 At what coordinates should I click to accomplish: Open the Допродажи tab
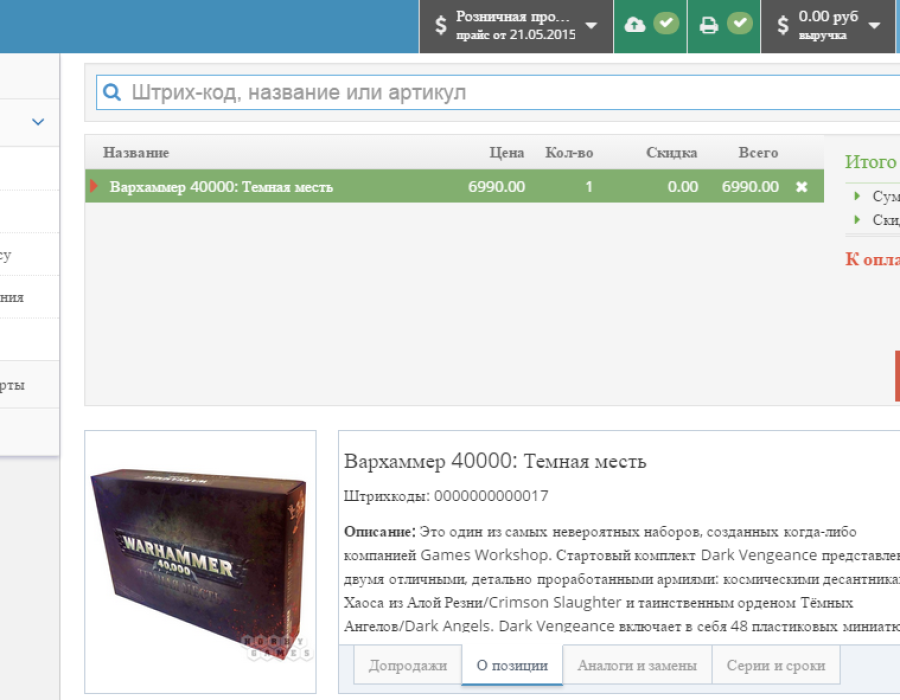(x=408, y=665)
